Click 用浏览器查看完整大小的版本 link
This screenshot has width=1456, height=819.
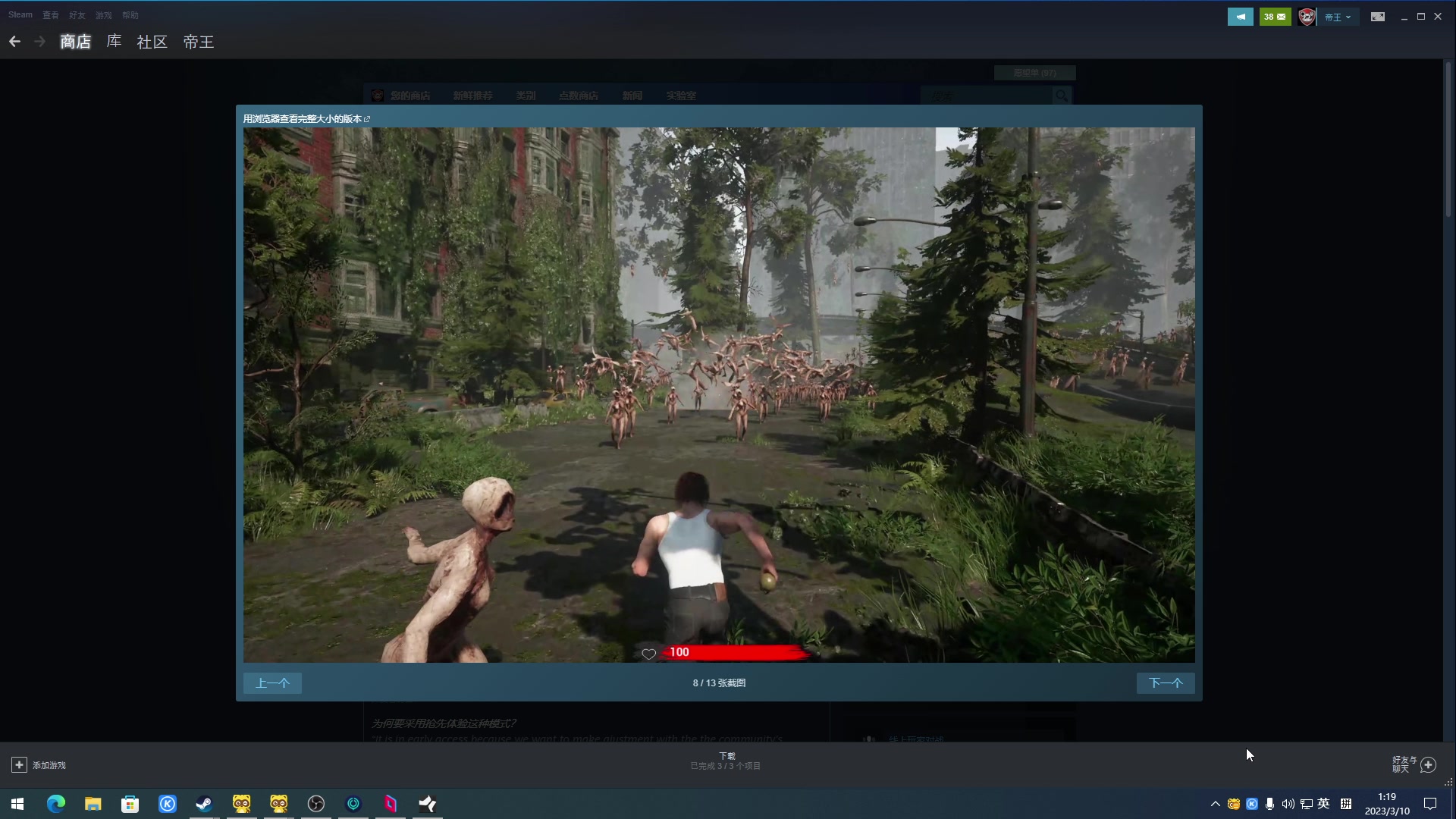point(306,119)
